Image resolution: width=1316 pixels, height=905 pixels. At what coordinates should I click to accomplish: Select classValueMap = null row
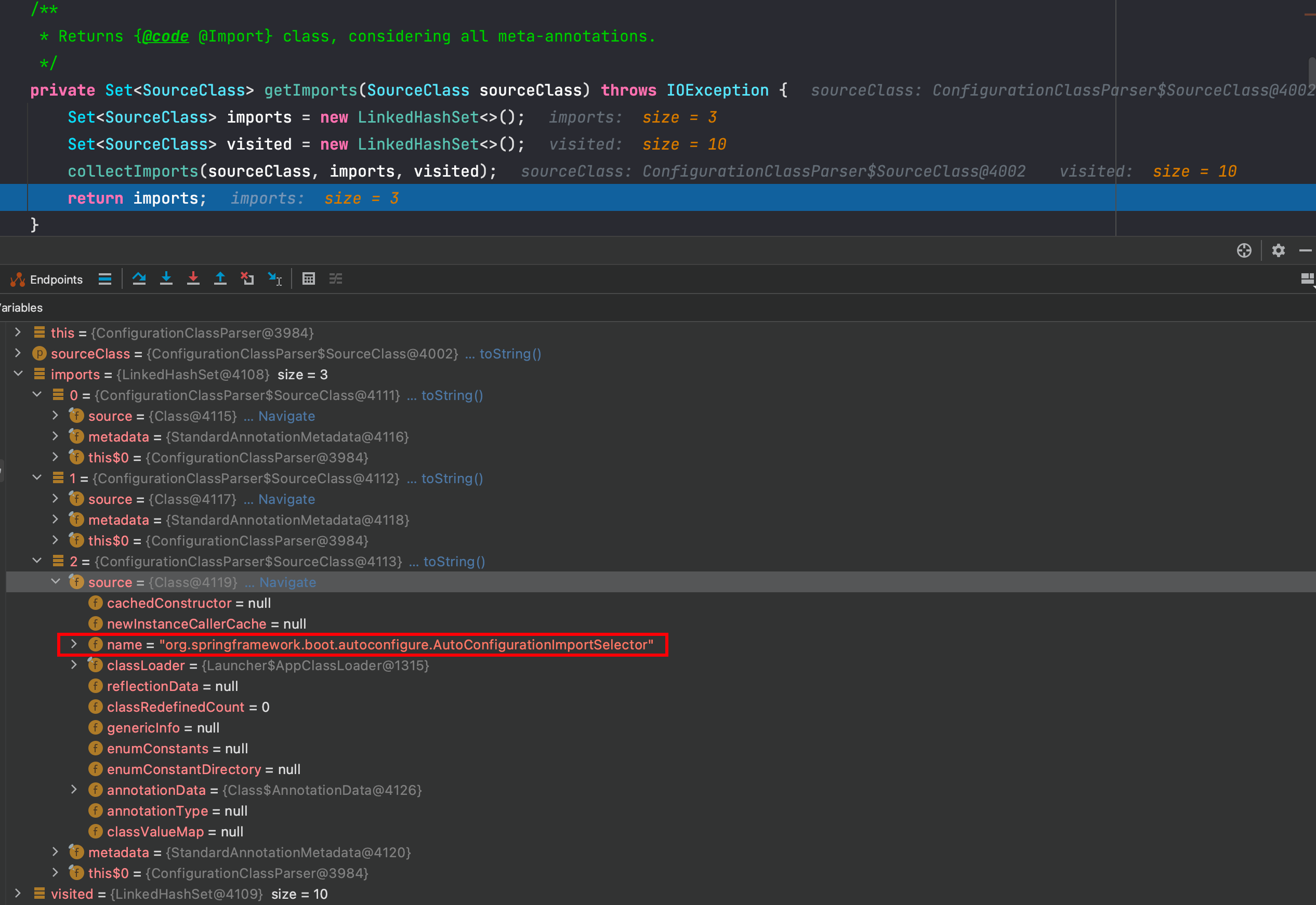pos(661,832)
